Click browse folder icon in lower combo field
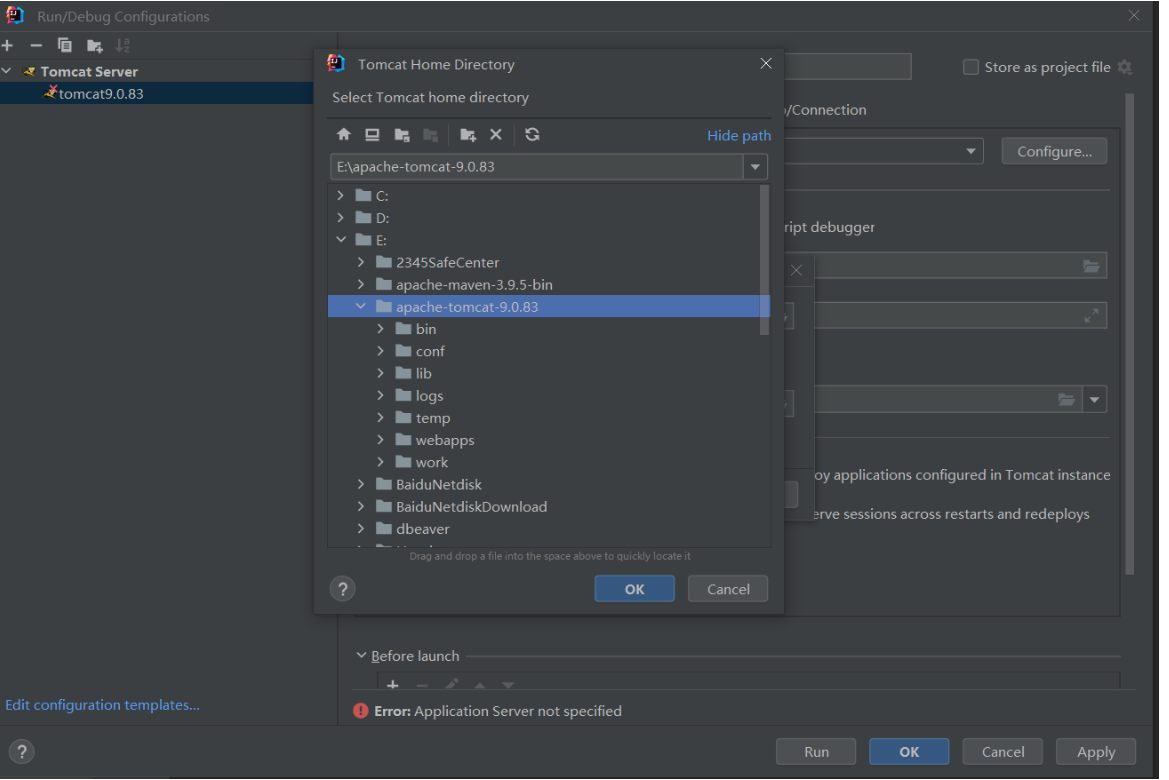 (x=1066, y=400)
